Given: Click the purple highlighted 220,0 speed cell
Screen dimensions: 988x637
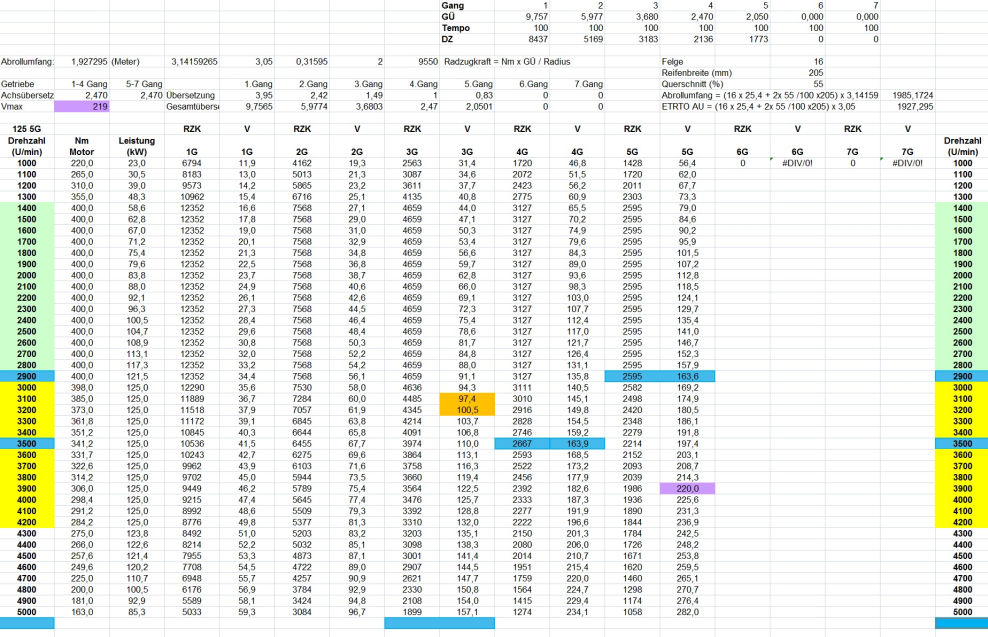Looking at the screenshot, I should [x=687, y=488].
